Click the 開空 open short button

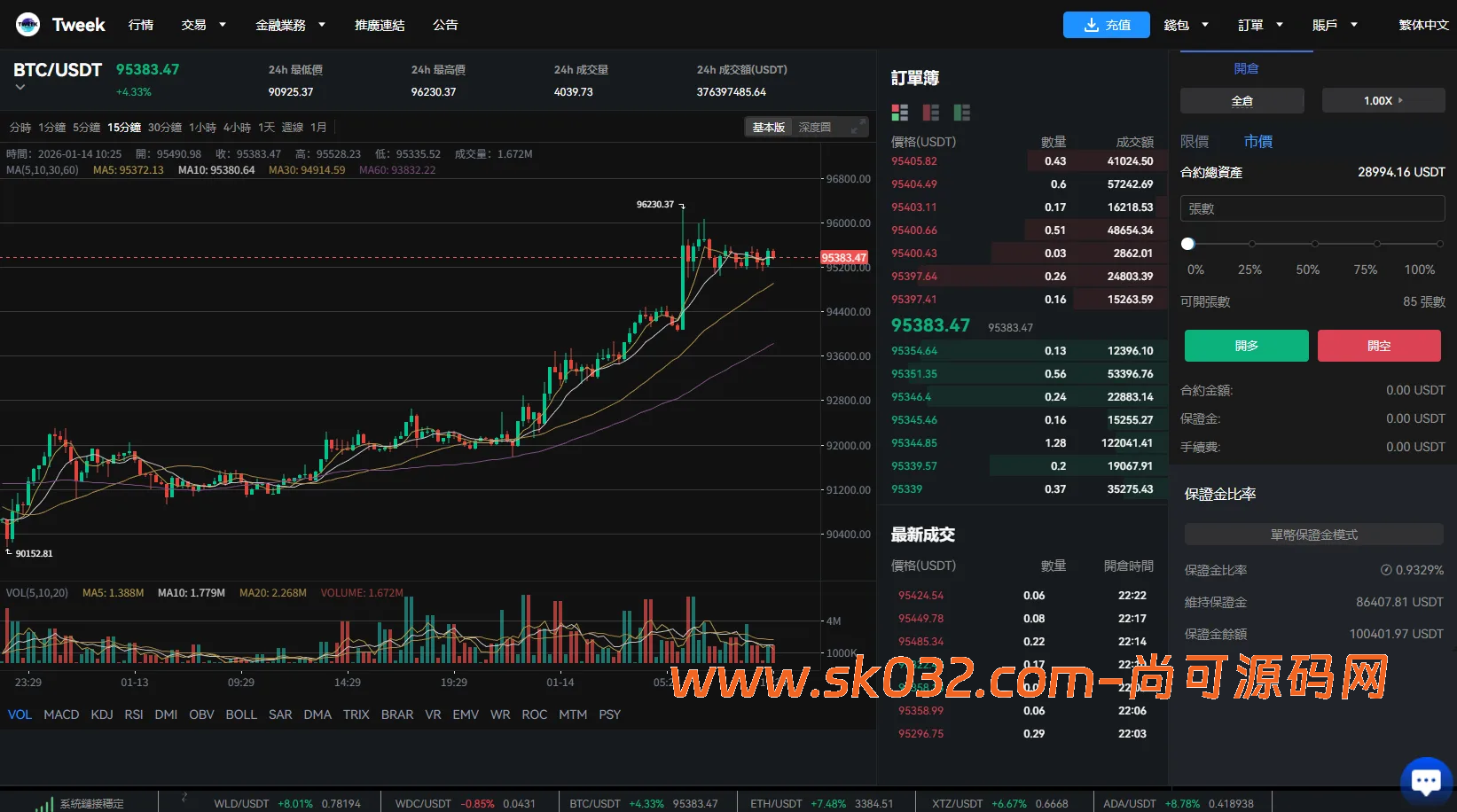tap(1379, 346)
